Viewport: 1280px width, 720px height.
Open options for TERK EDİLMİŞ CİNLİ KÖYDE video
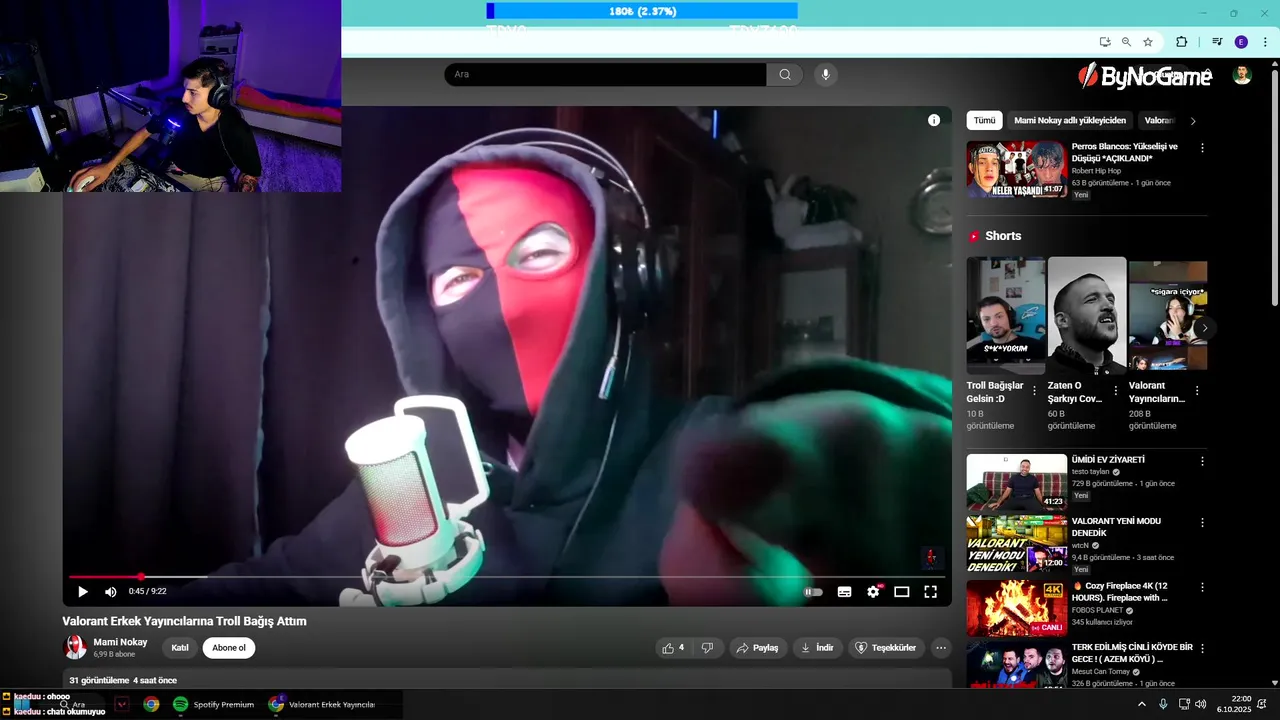(x=1202, y=649)
